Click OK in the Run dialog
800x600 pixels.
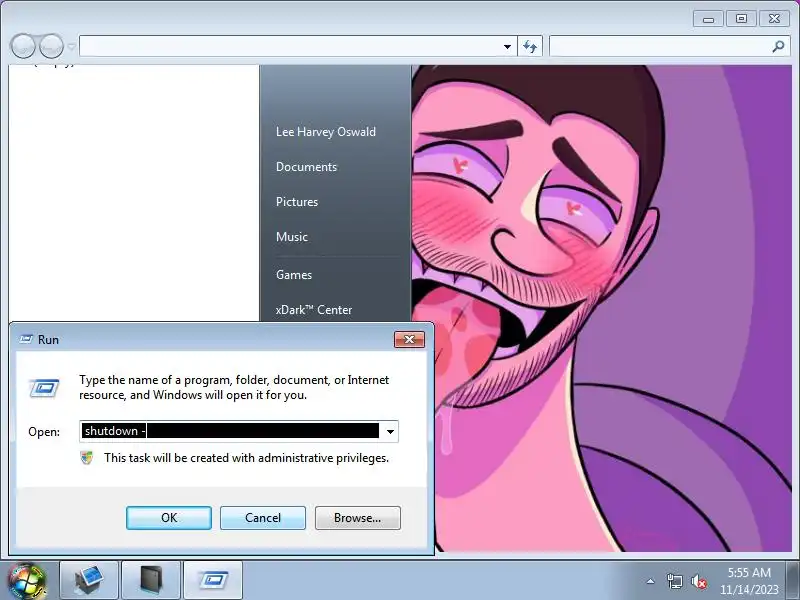[169, 518]
